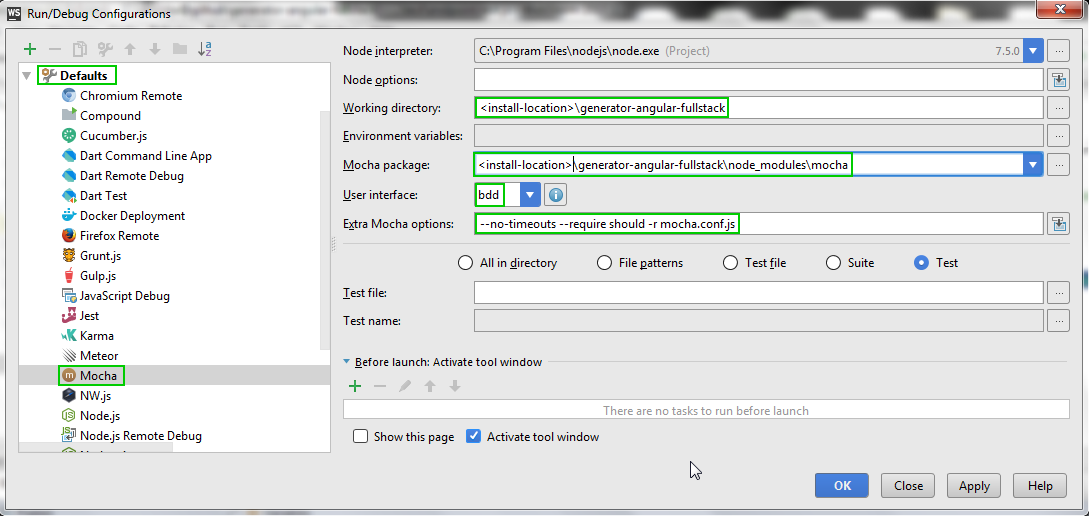Expand Extra Mocha options field icon
1089x516 pixels.
[x=1058, y=224]
